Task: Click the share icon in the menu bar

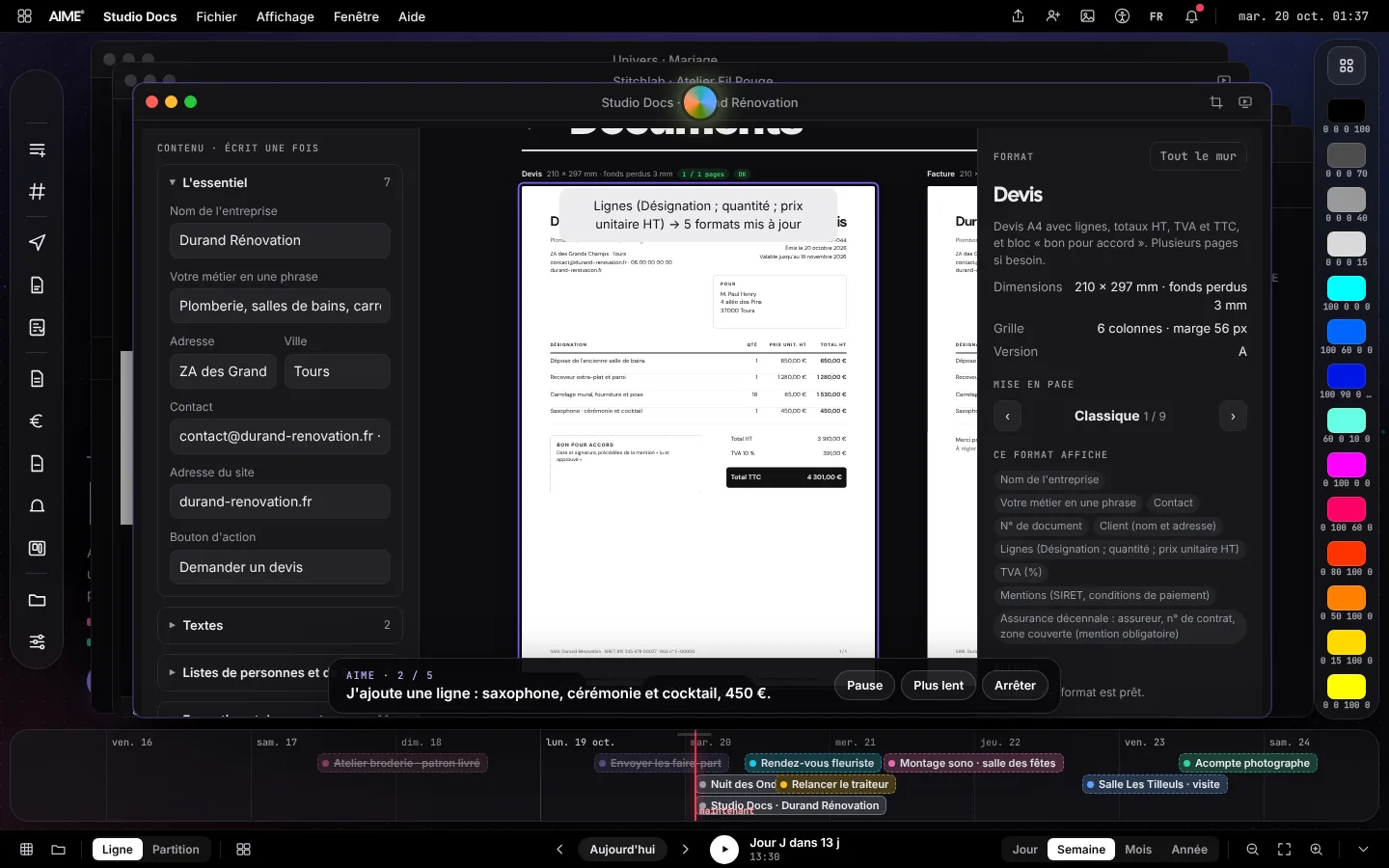Action: (1018, 16)
